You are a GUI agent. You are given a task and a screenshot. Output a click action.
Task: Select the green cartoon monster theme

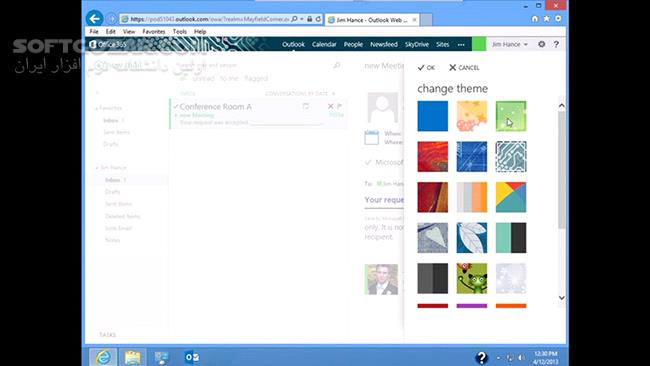coord(472,279)
